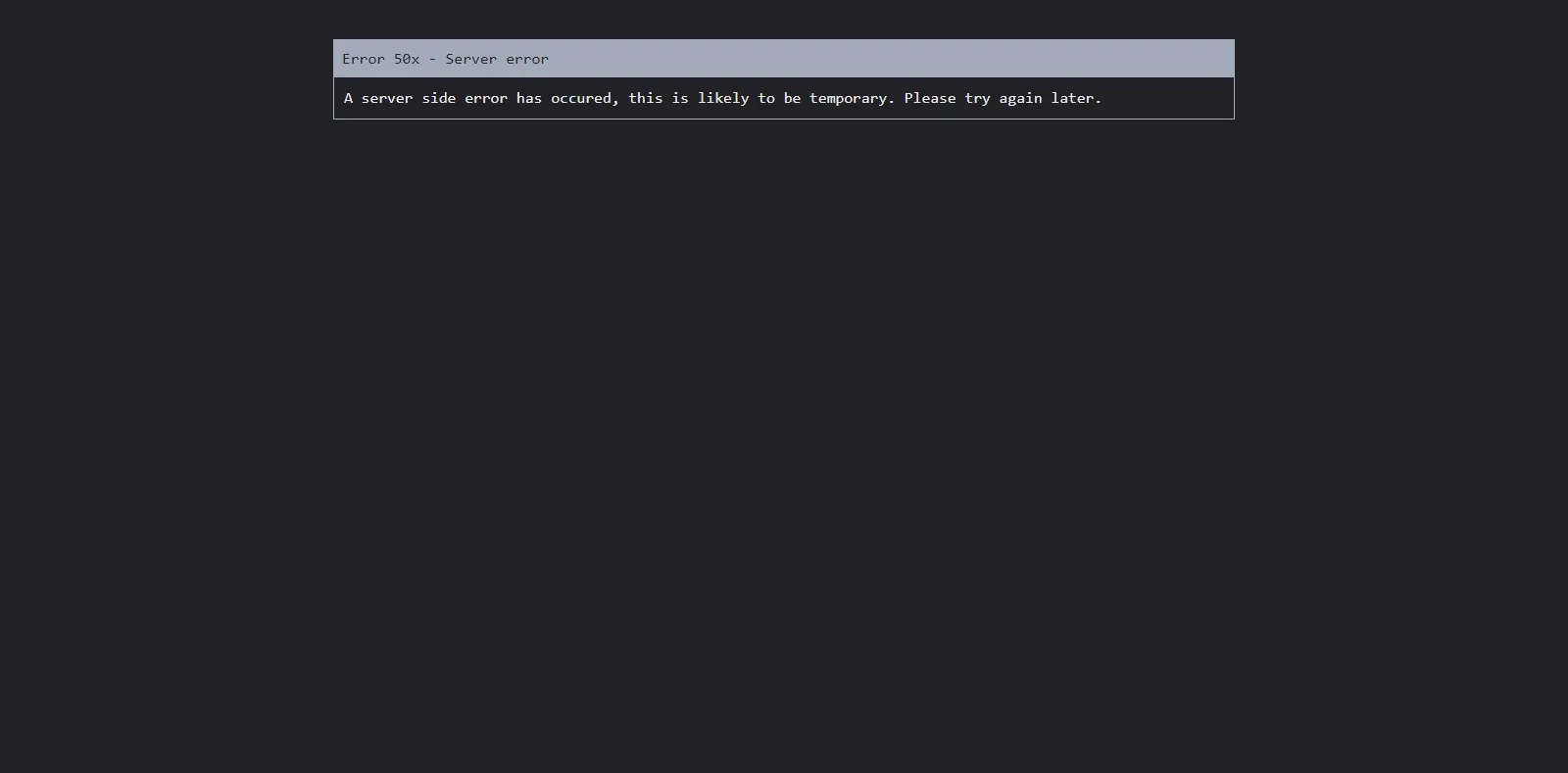Click the "50x" code in the header
Image resolution: width=1568 pixels, height=773 pixels.
pyautogui.click(x=407, y=59)
